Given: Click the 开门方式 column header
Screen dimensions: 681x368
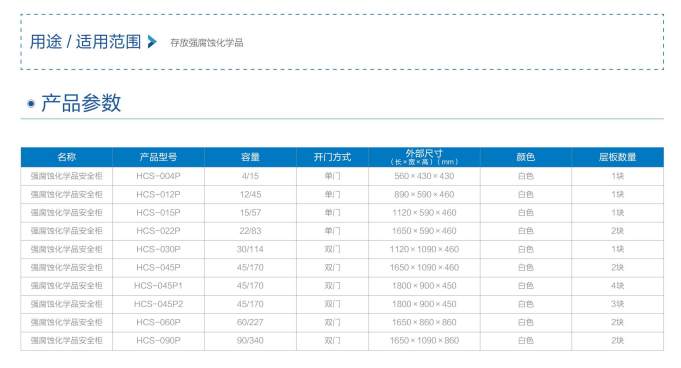Looking at the screenshot, I should (332, 157).
